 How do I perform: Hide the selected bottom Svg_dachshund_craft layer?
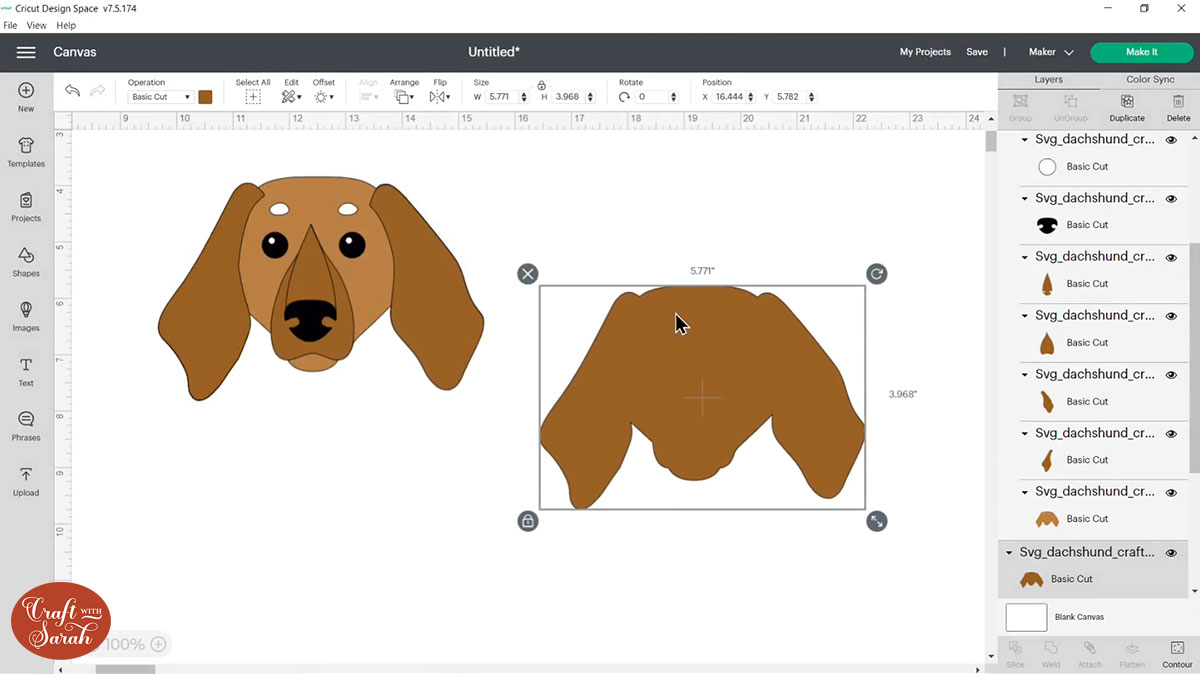point(1171,553)
